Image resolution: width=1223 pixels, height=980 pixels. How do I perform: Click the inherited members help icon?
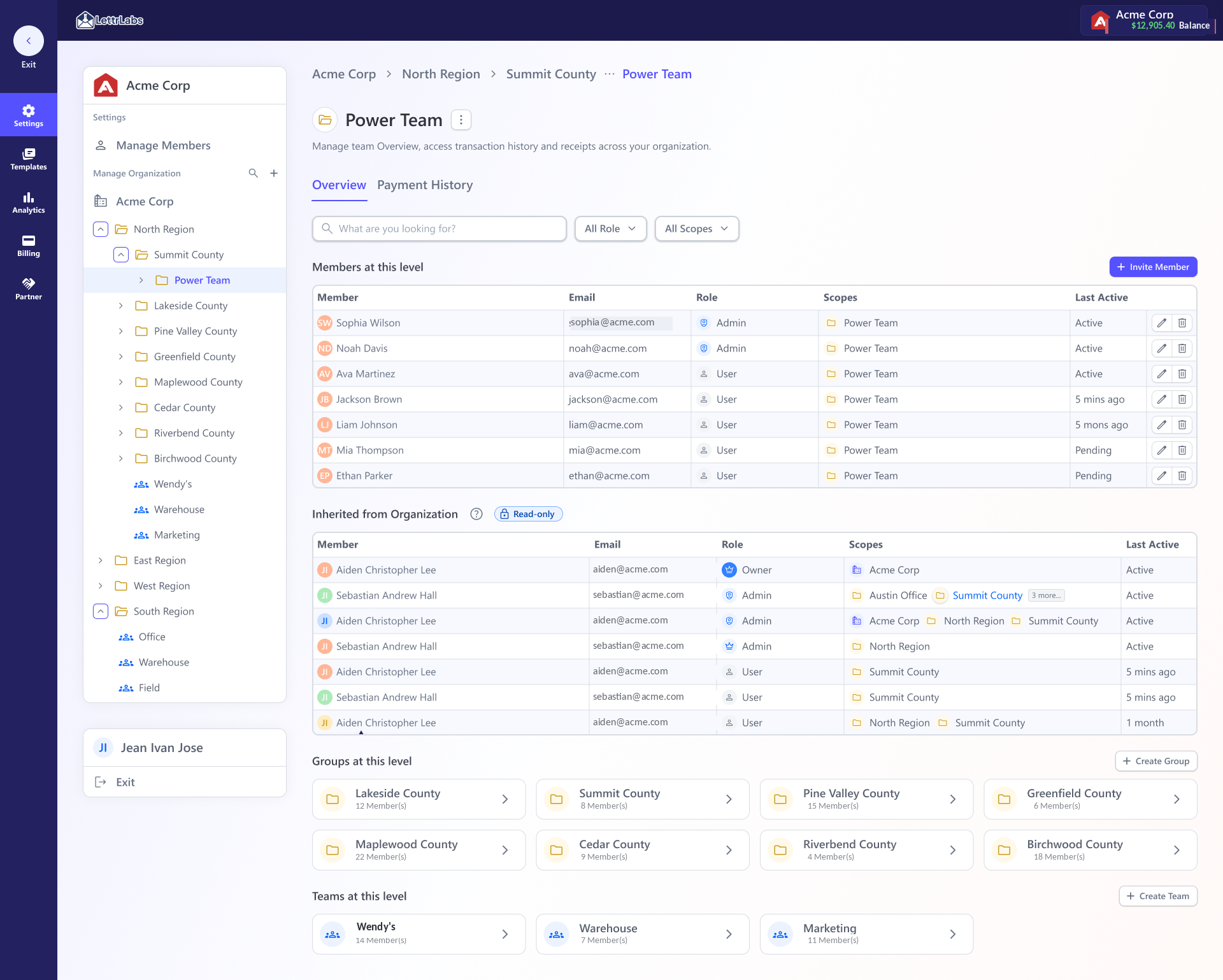click(x=476, y=514)
